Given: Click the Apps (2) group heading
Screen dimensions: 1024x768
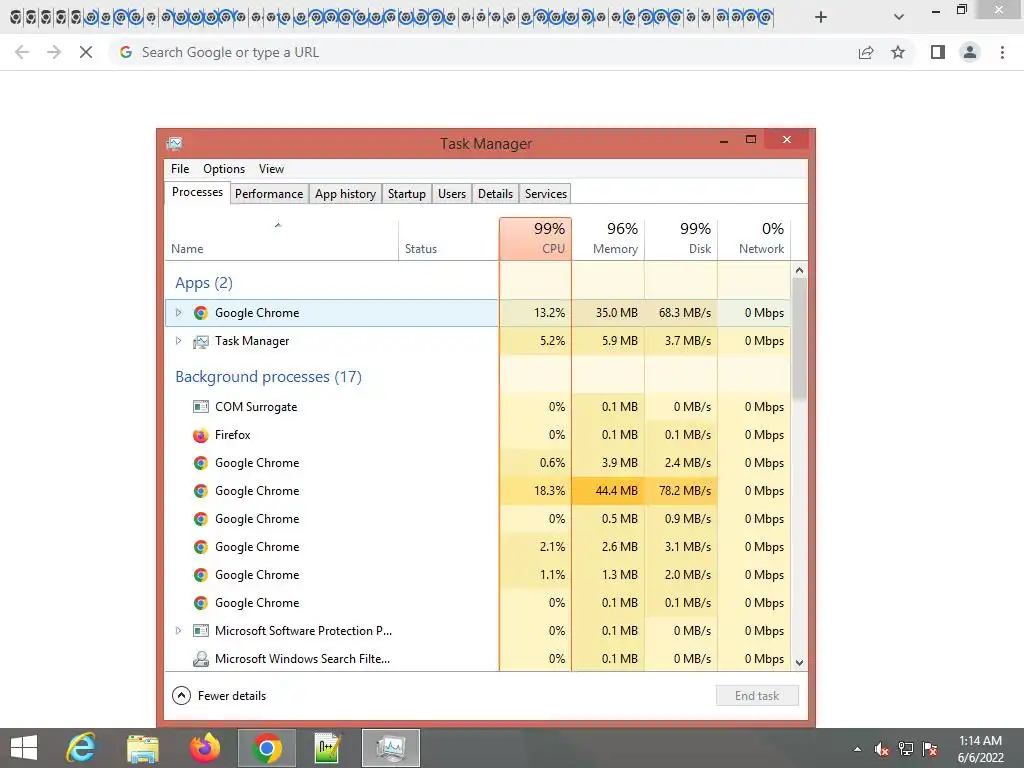Looking at the screenshot, I should [204, 283].
